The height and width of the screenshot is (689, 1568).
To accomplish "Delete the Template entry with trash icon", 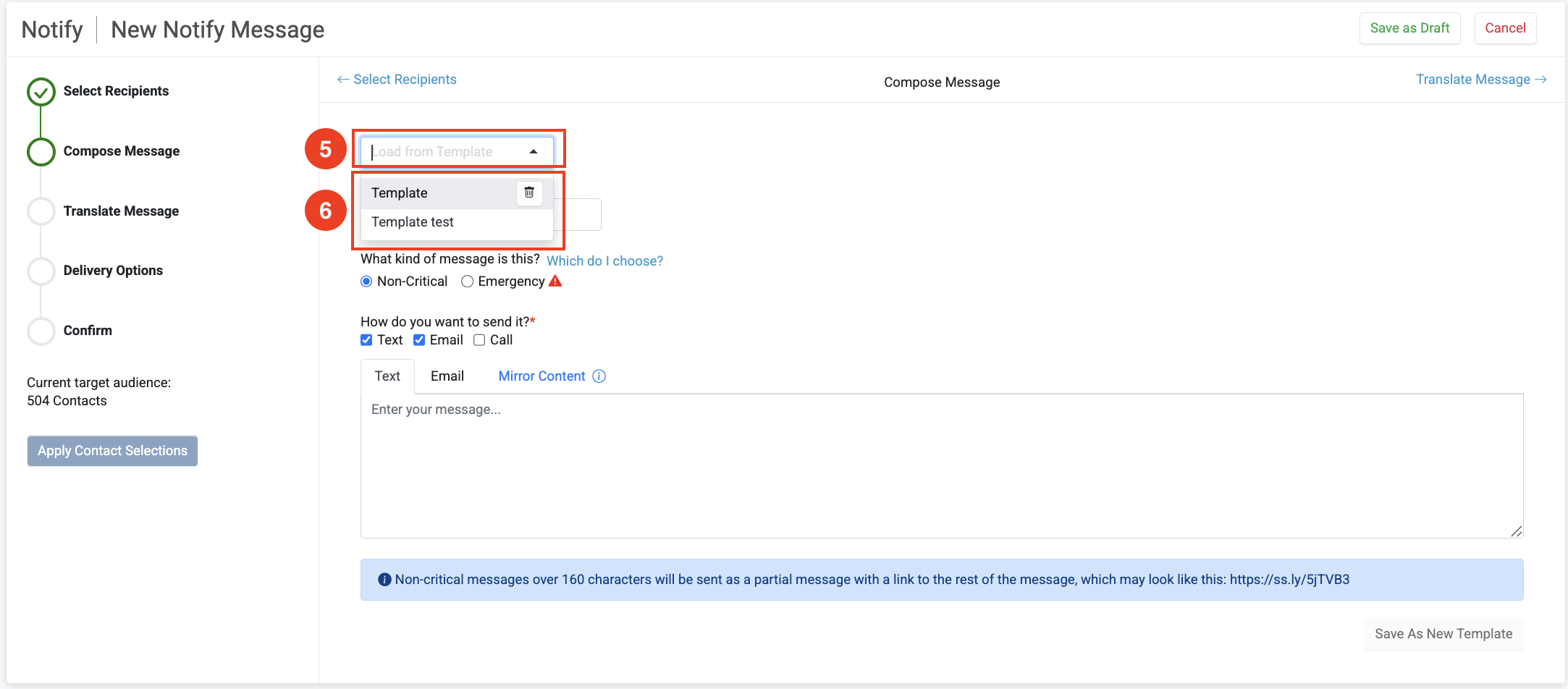I will (529, 193).
